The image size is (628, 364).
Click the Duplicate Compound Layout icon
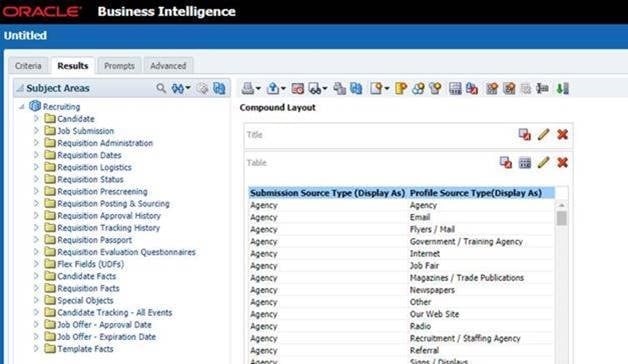(509, 88)
